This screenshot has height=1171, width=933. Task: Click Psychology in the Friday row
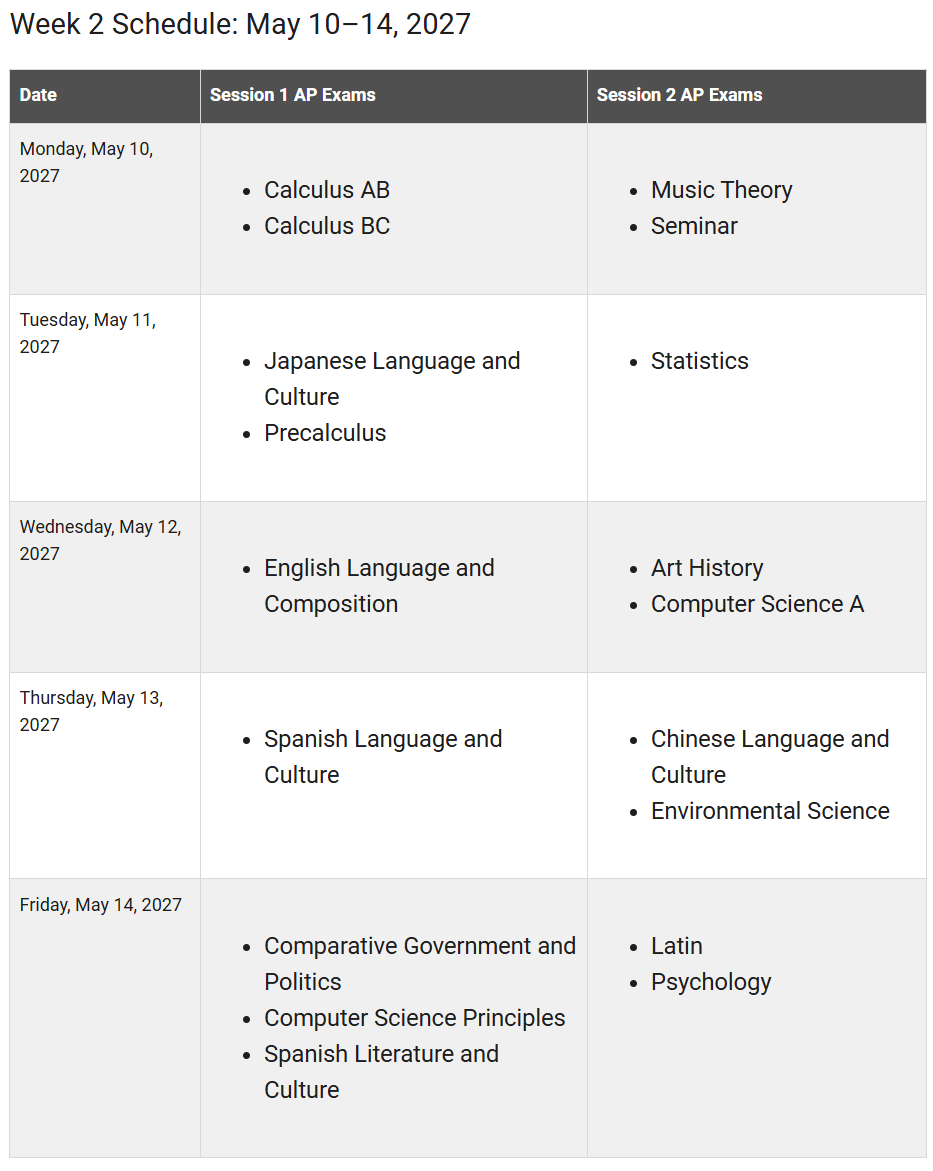(x=711, y=981)
